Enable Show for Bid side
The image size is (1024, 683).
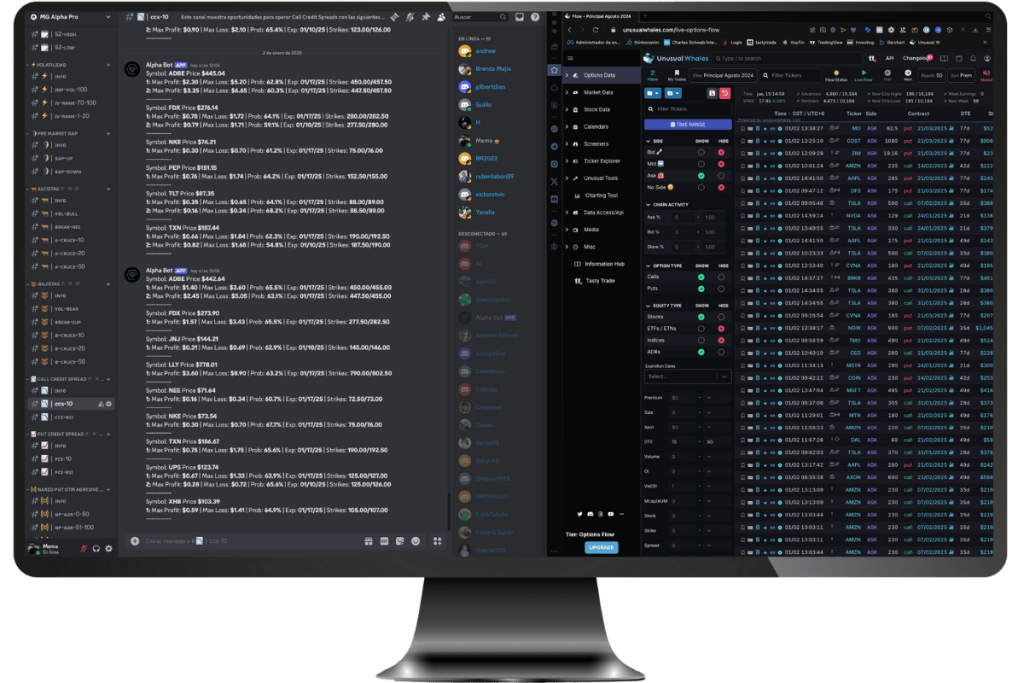[x=700, y=152]
